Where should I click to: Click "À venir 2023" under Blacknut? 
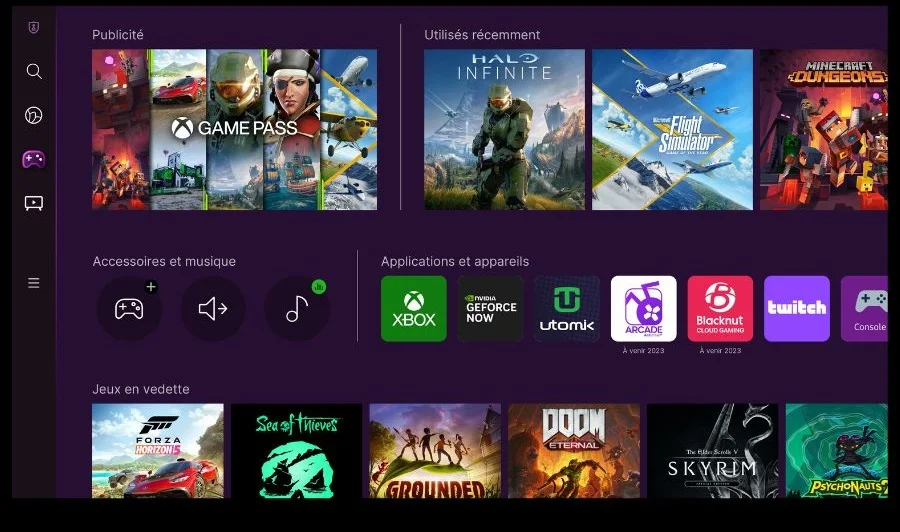point(720,351)
